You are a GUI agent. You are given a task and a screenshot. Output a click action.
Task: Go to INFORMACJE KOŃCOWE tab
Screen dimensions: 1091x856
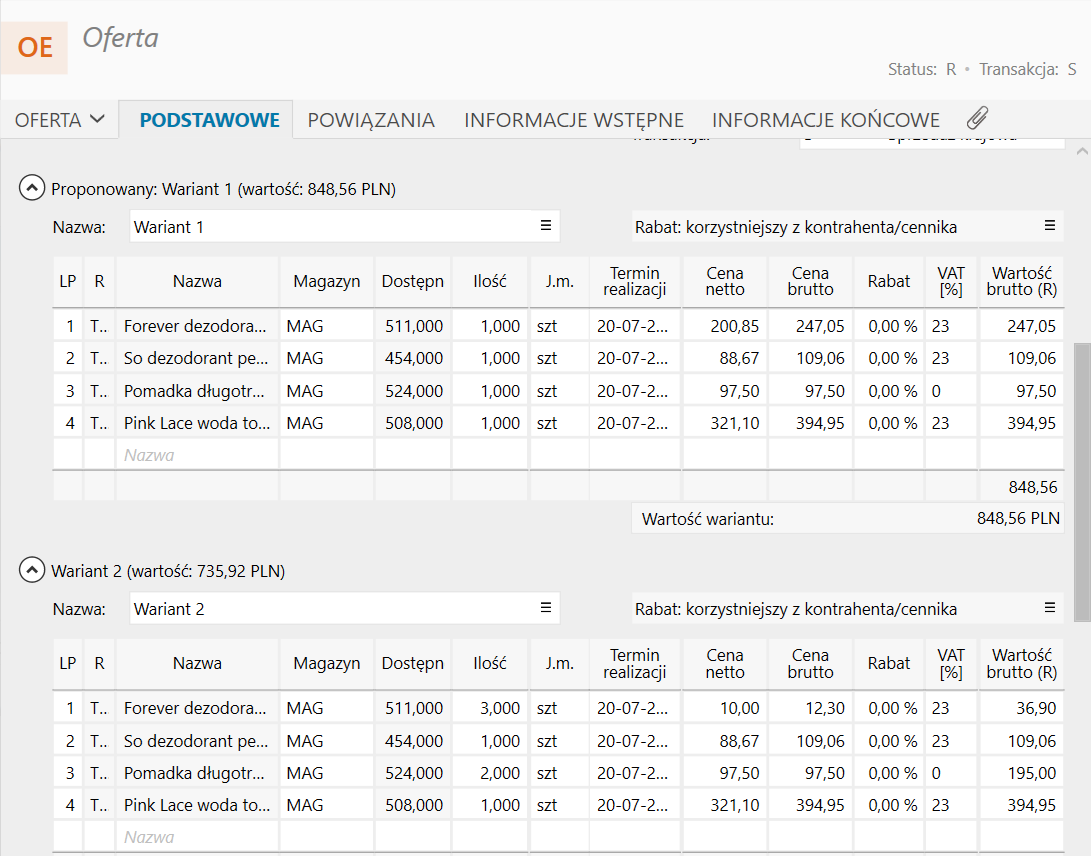click(x=826, y=120)
